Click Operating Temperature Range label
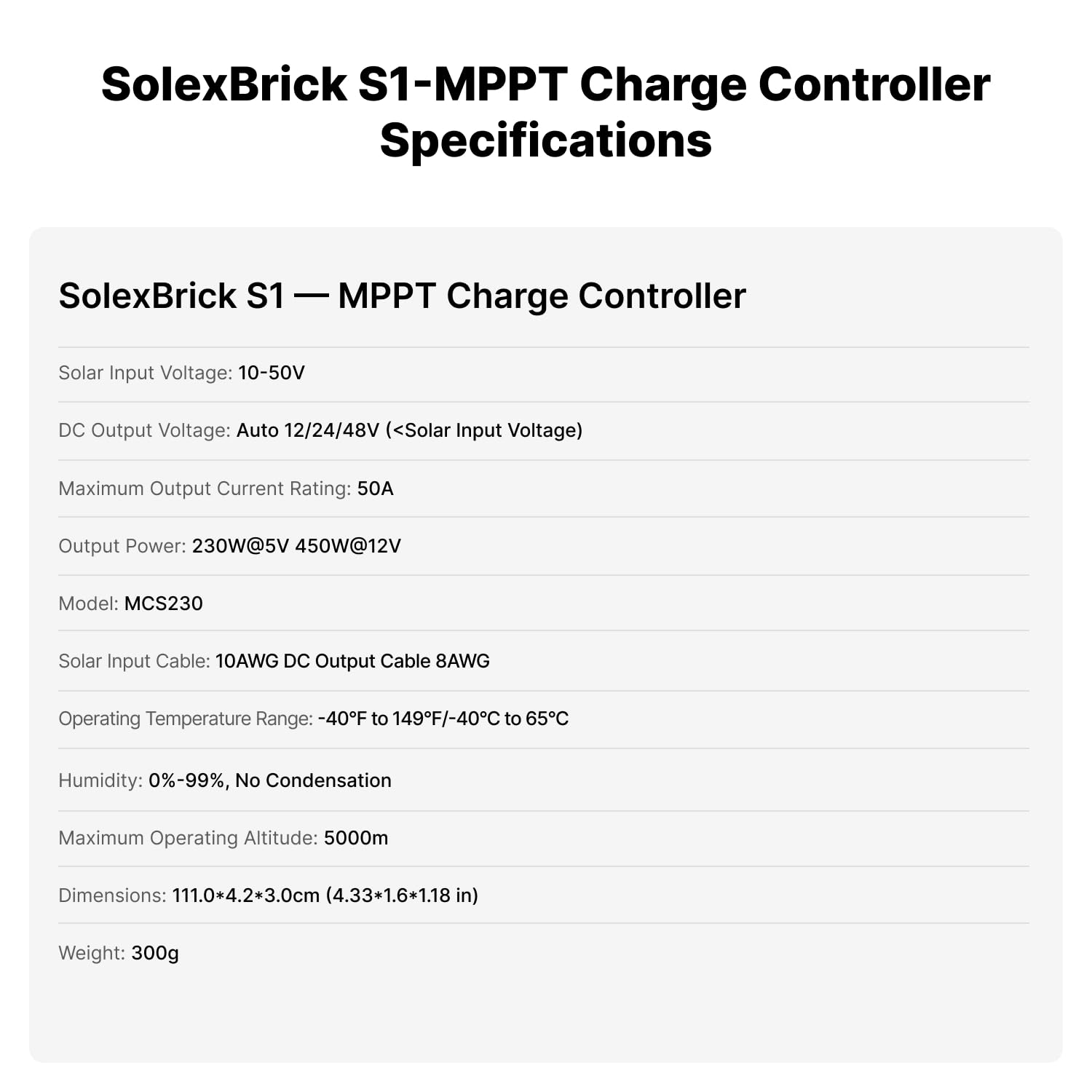 (x=186, y=719)
